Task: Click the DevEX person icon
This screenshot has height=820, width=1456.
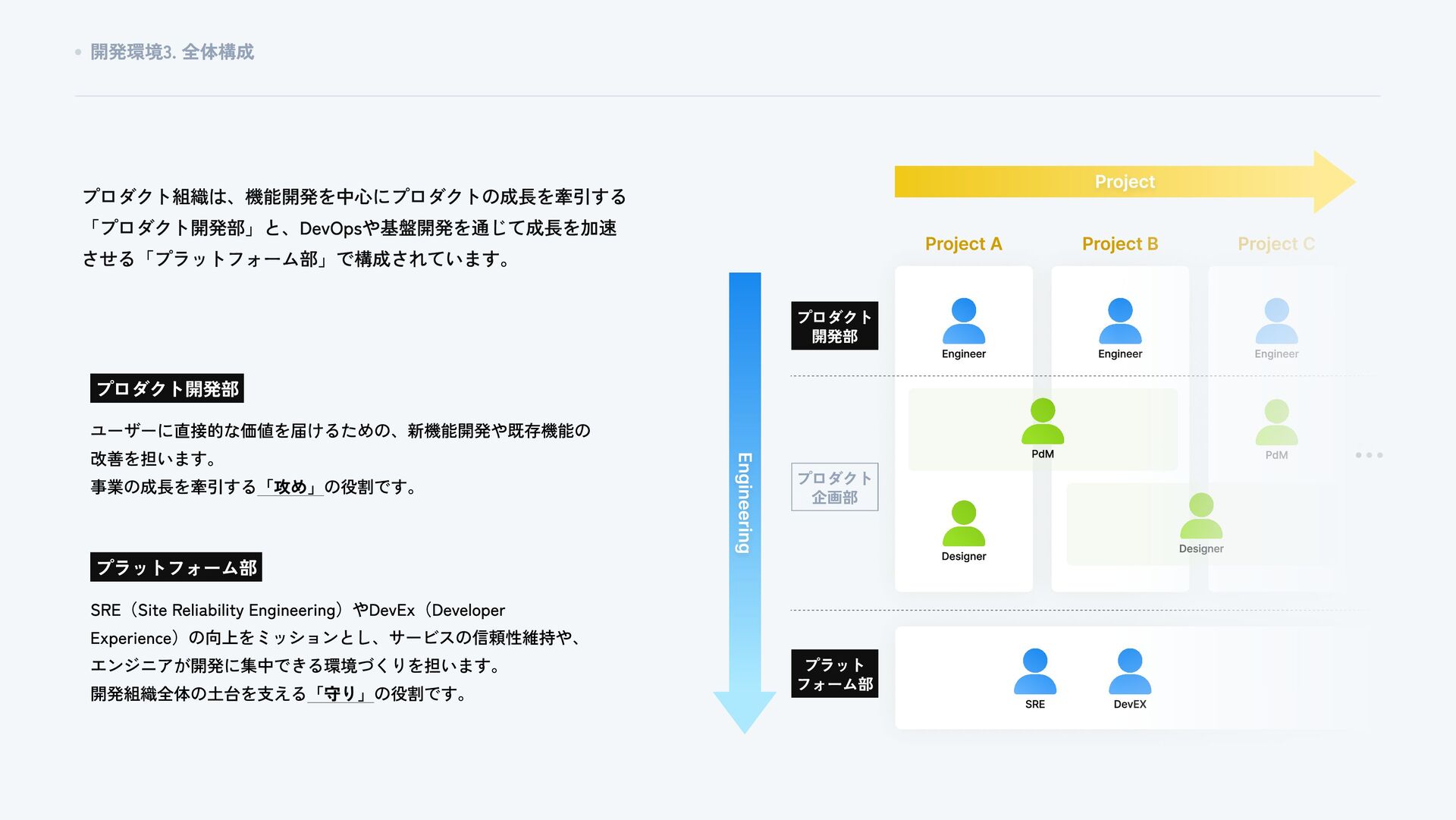Action: tap(1129, 671)
